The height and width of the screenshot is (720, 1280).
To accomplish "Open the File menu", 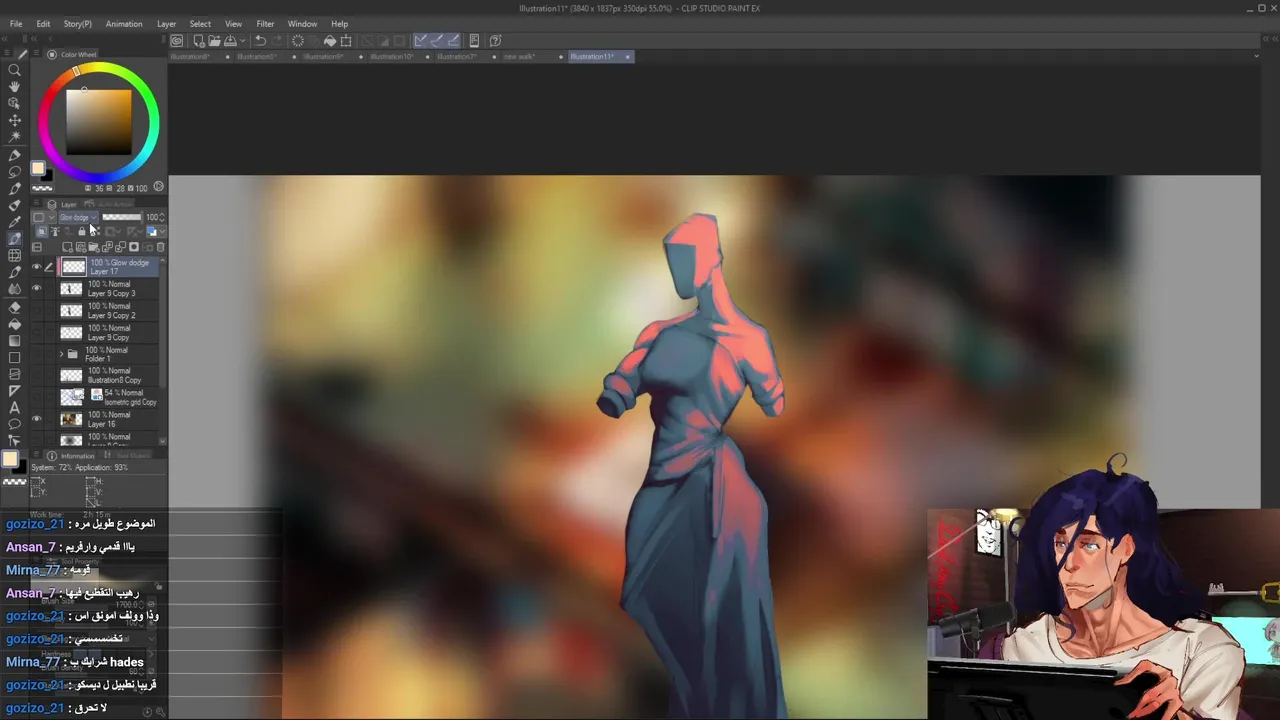I will pyautogui.click(x=16, y=24).
